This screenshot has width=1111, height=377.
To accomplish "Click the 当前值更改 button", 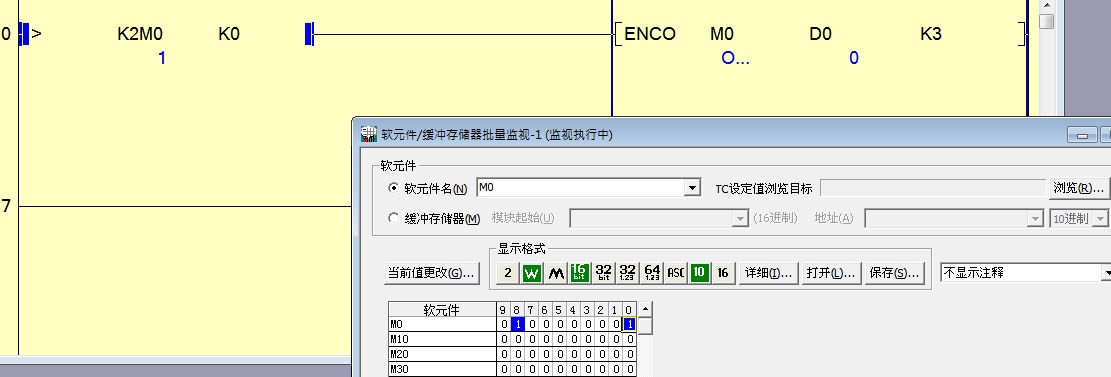I will point(432,273).
